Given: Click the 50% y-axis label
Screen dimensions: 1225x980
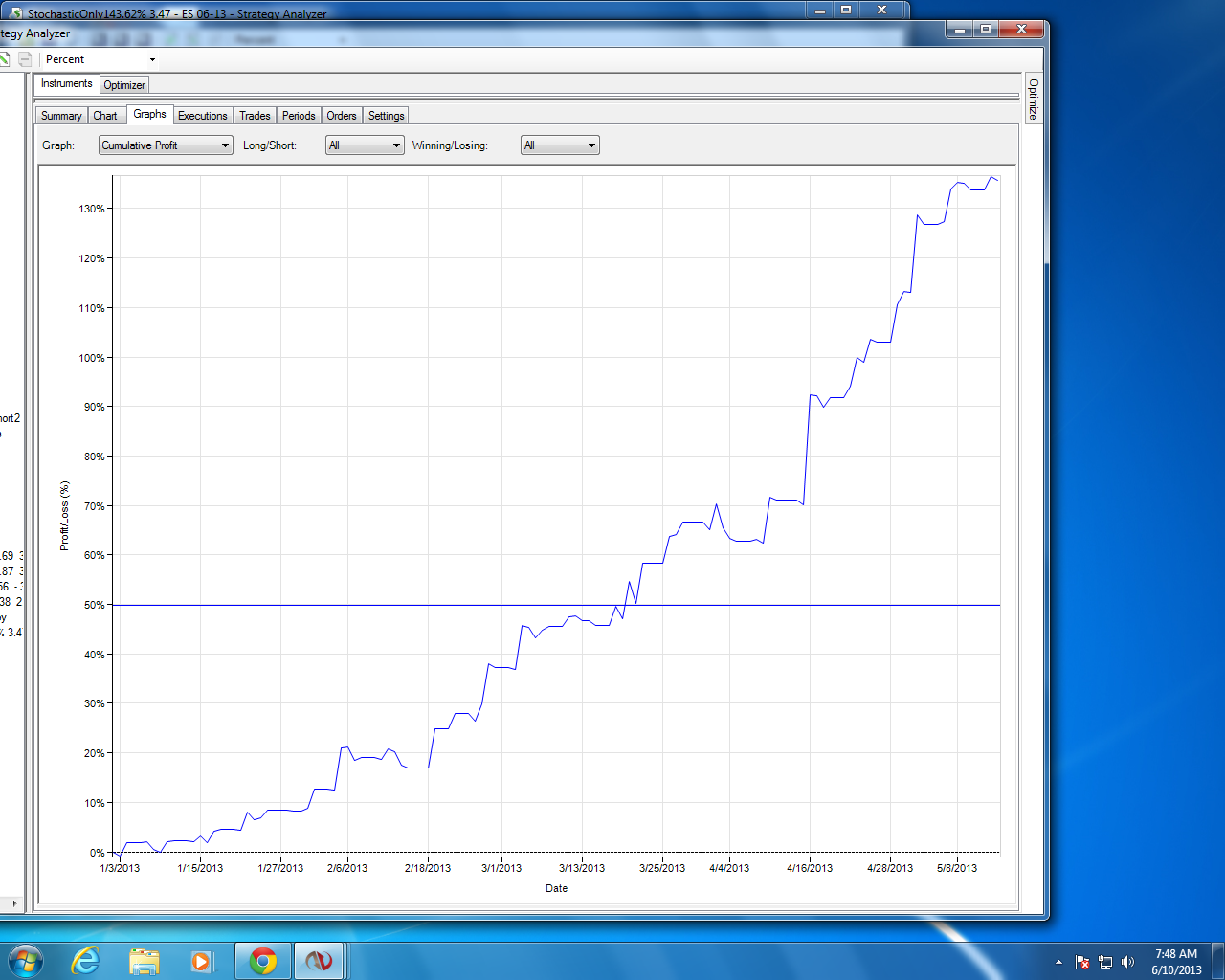Looking at the screenshot, I should point(95,605).
